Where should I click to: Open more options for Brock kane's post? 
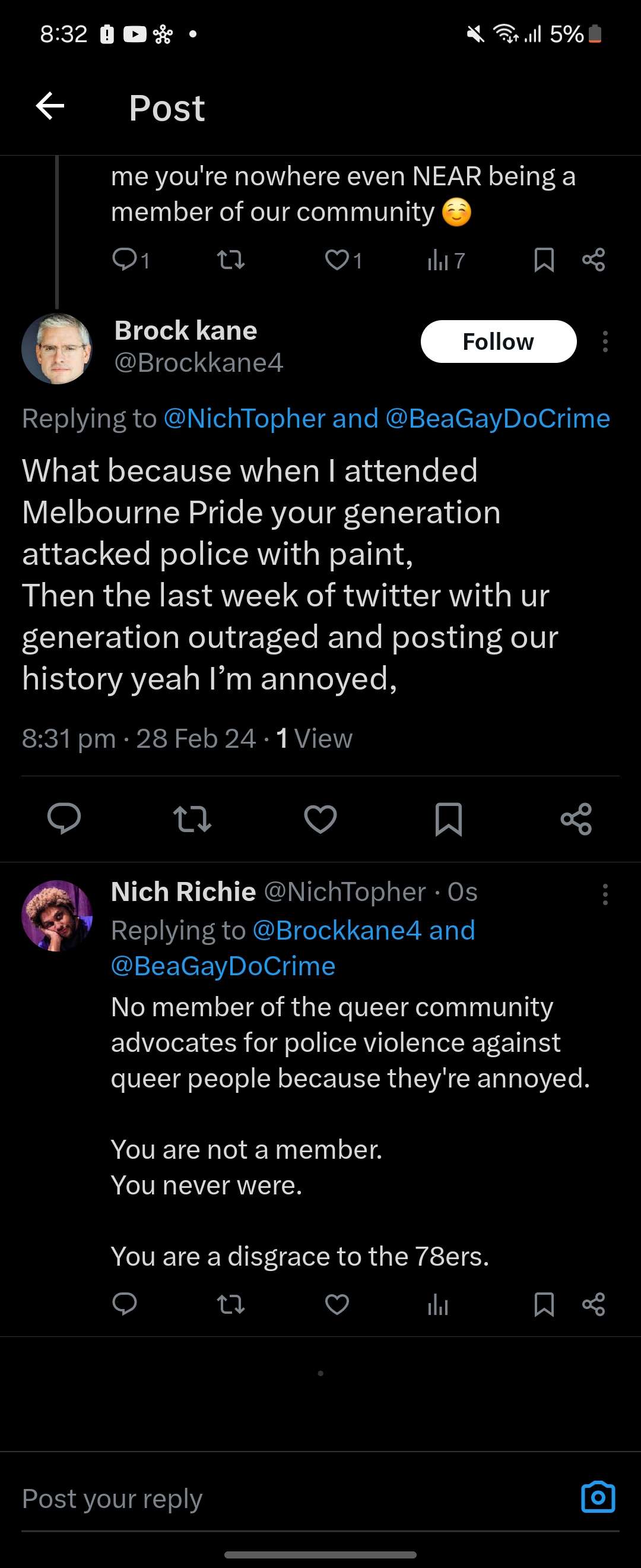(x=605, y=342)
